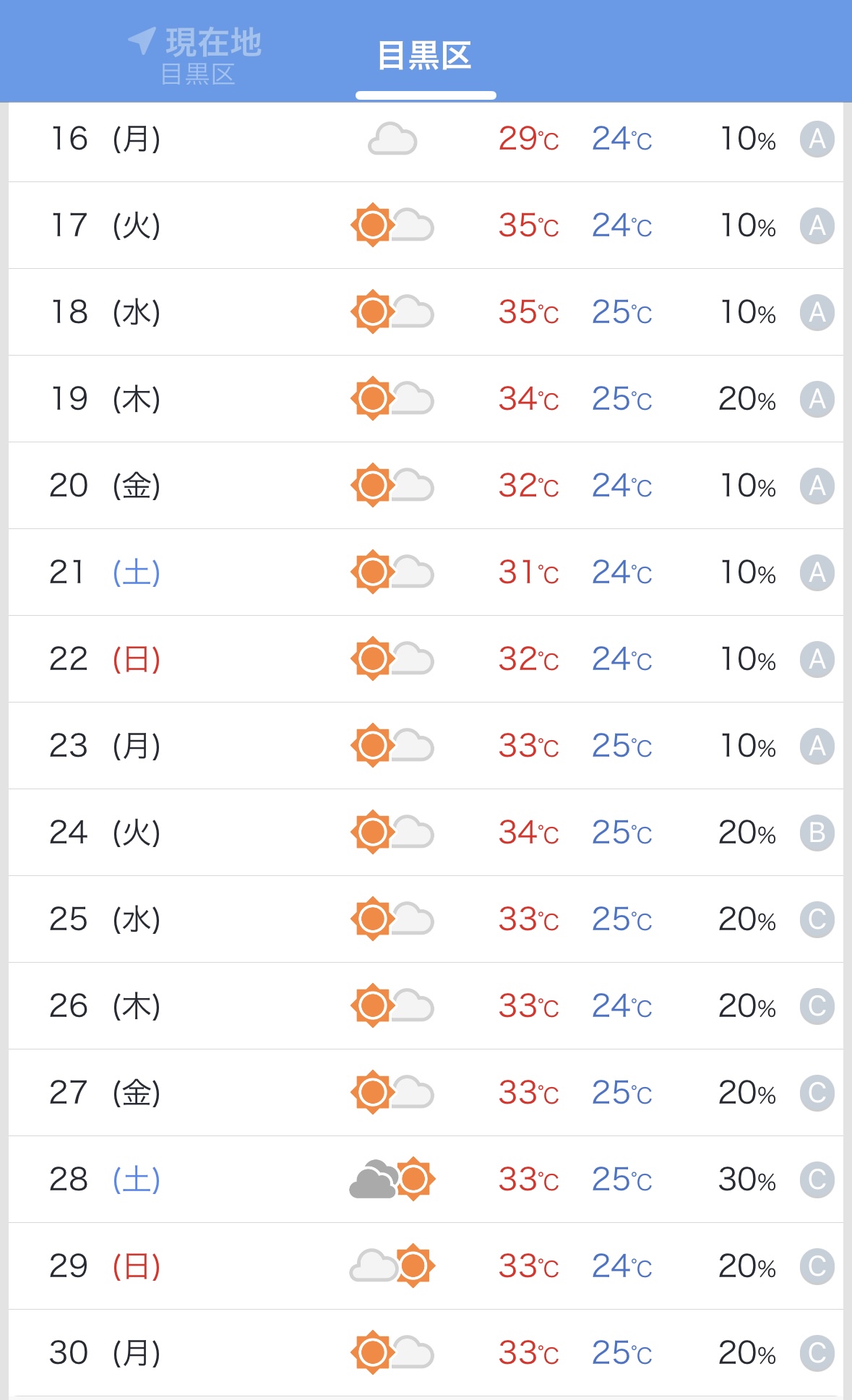Tap the cloudy-then-sunny icon for the 28th
Screen dimensions: 852x1400
pyautogui.click(x=392, y=1180)
